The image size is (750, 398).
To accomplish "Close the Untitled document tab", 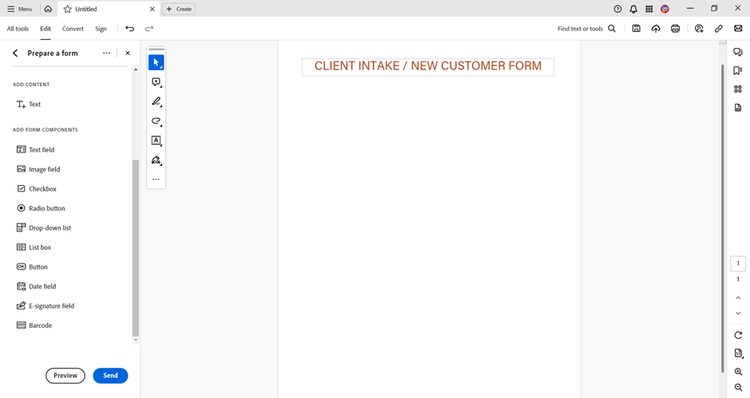I will point(152,9).
